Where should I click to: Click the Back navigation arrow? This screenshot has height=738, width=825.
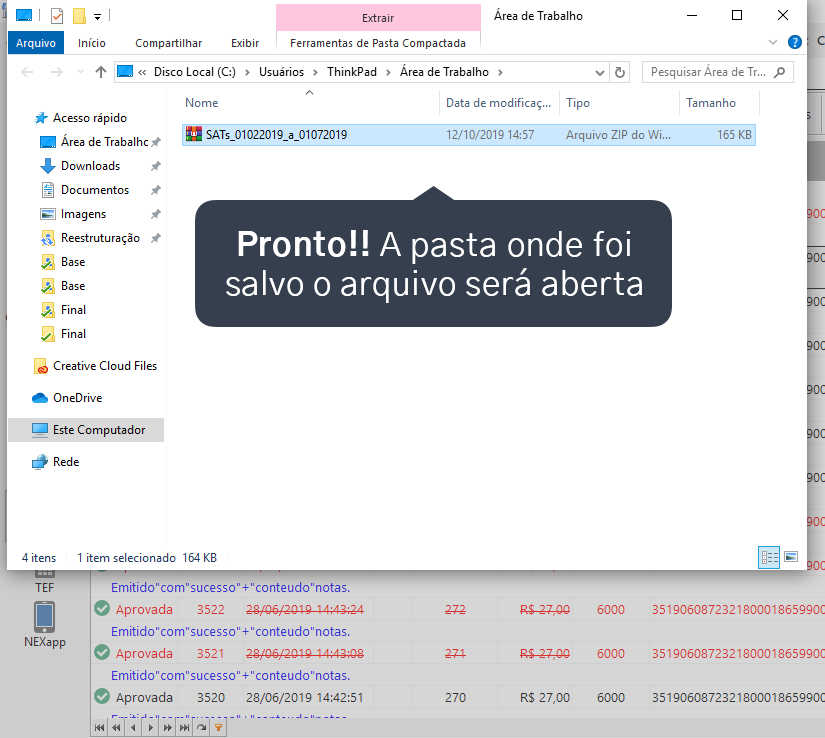point(27,71)
